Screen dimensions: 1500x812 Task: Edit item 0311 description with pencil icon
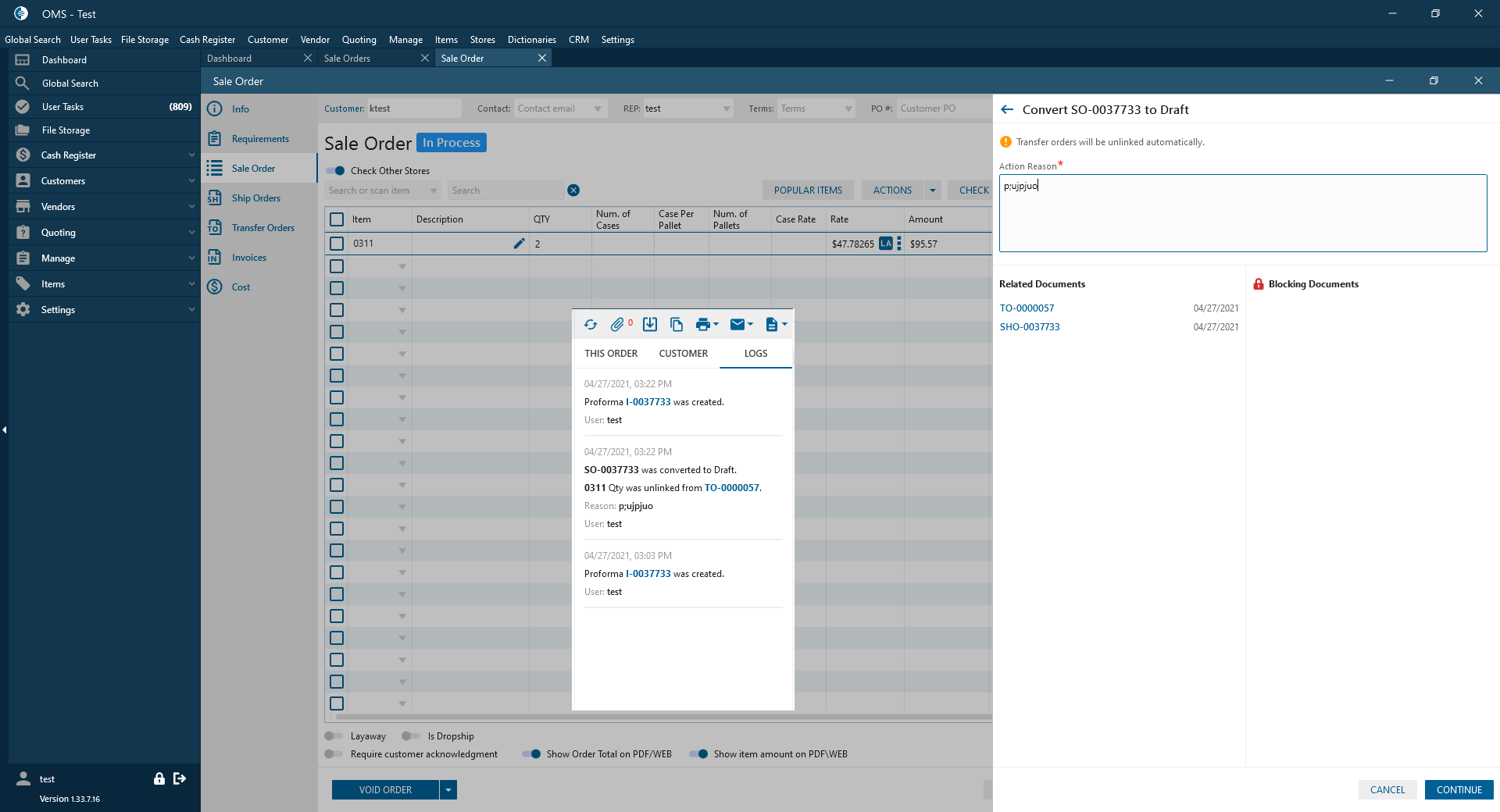[519, 244]
